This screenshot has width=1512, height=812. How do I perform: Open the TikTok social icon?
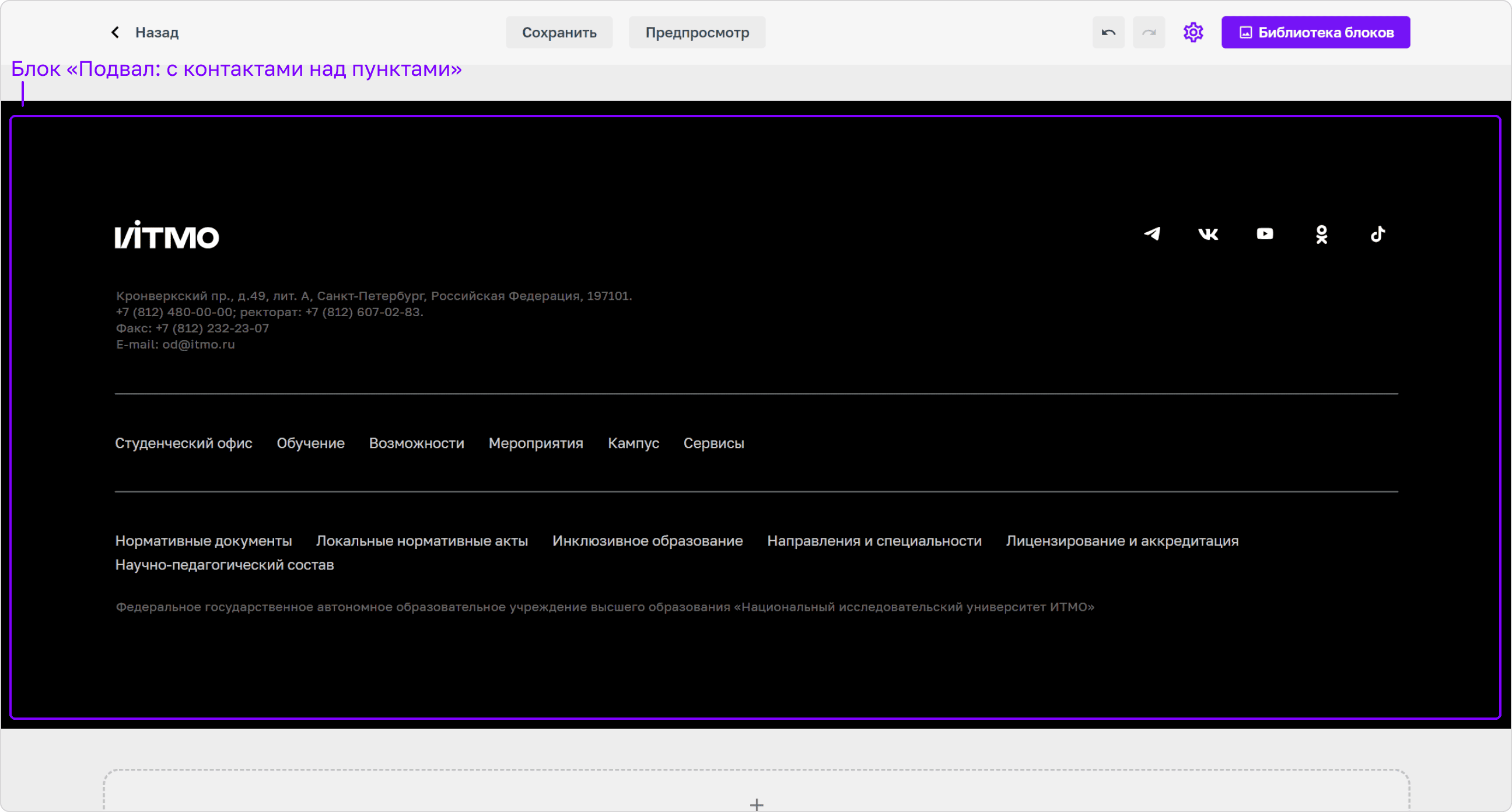tap(1378, 234)
